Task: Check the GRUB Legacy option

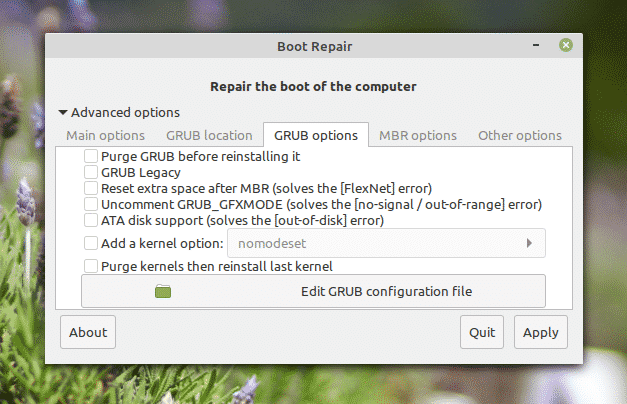Action: point(91,173)
